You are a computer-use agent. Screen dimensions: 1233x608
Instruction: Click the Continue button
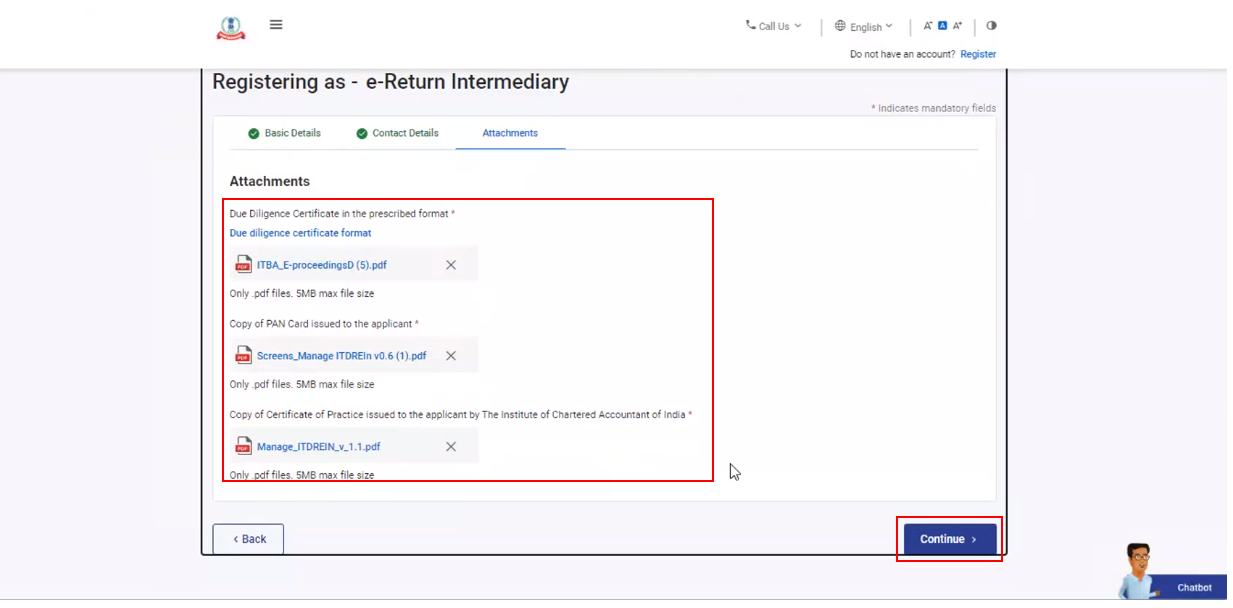tap(948, 539)
